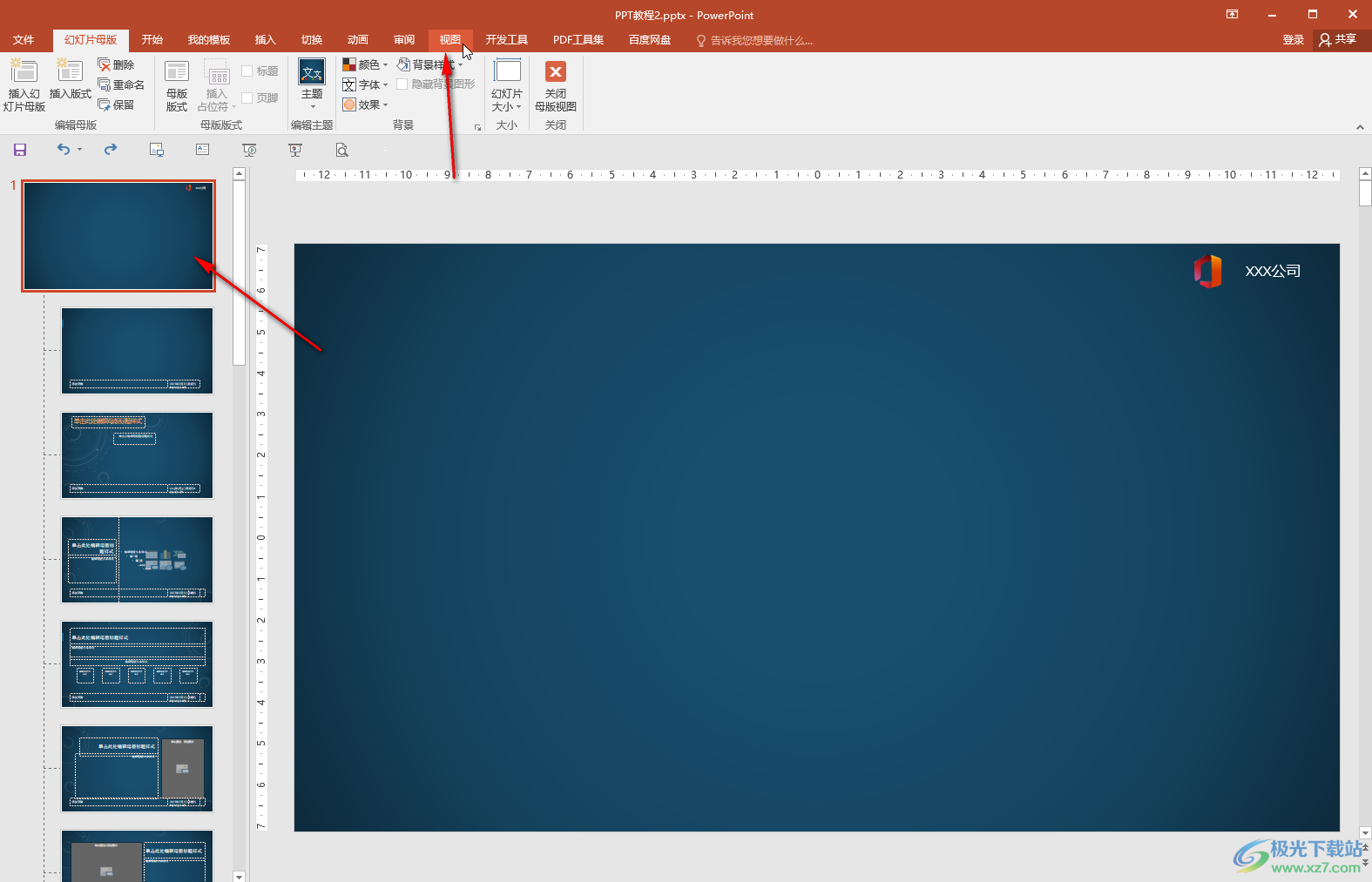Select the third layout thumbnail
The image size is (1372, 882).
[137, 560]
